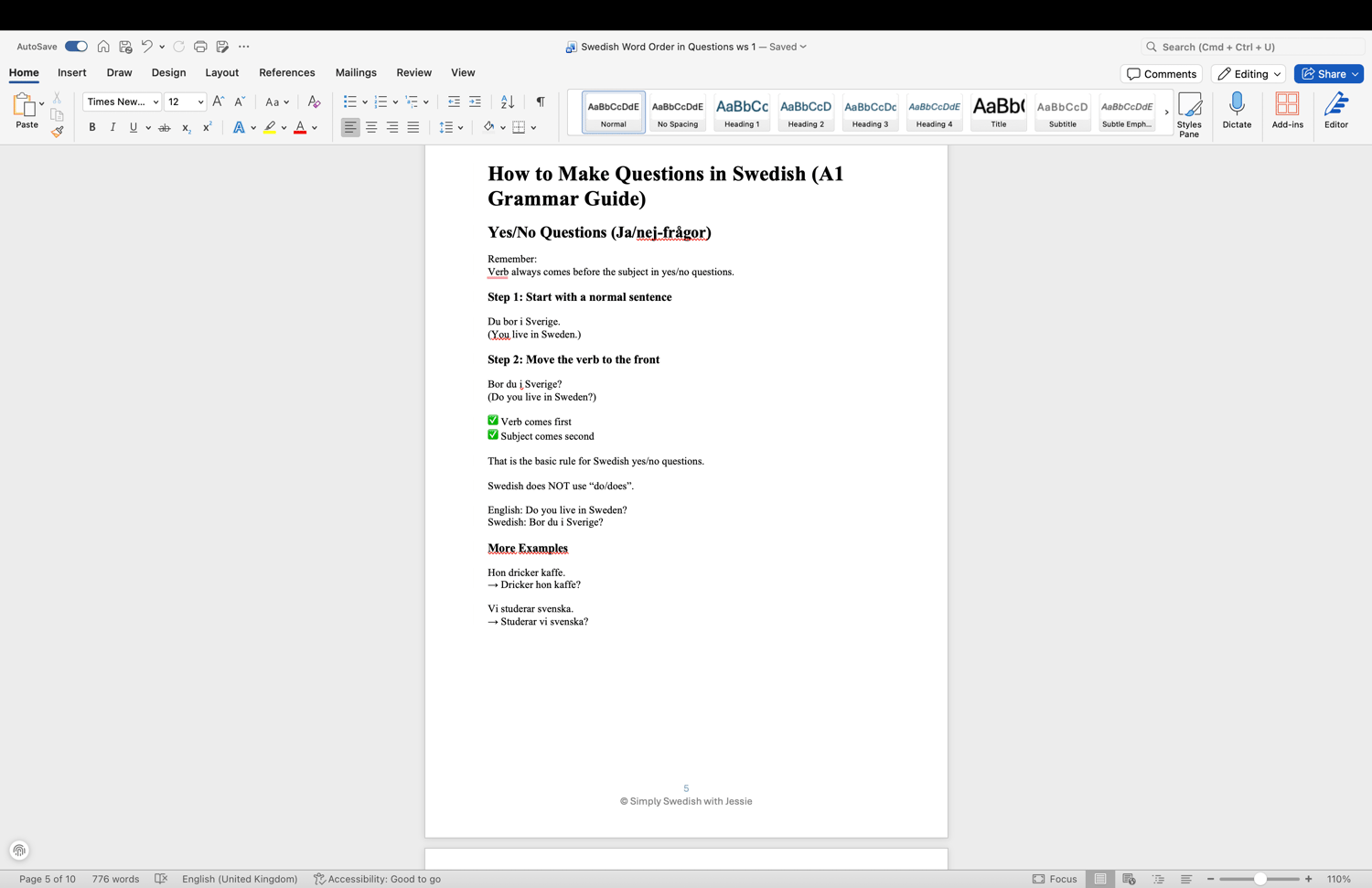Toggle Italic formatting
1372x888 pixels.
coord(113,128)
